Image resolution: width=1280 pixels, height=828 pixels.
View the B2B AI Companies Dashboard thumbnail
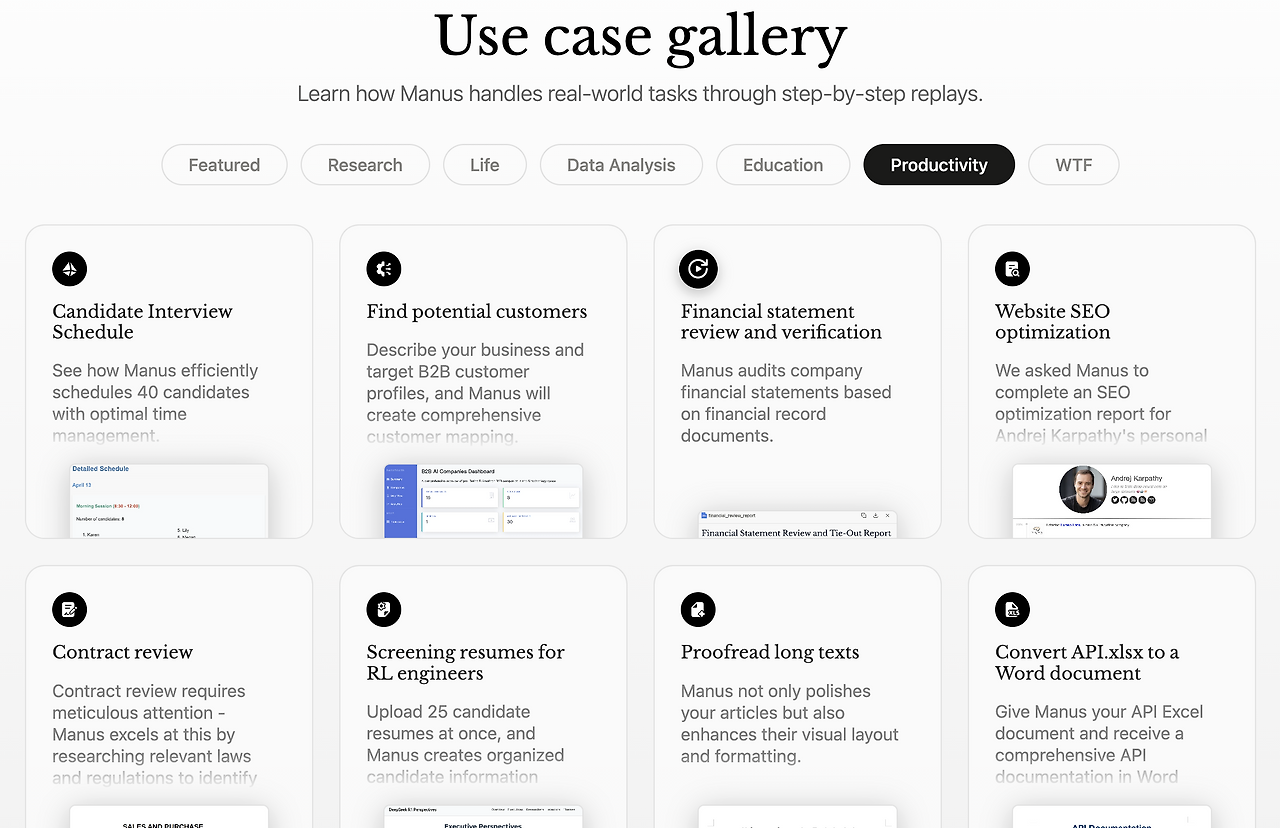pyautogui.click(x=483, y=501)
